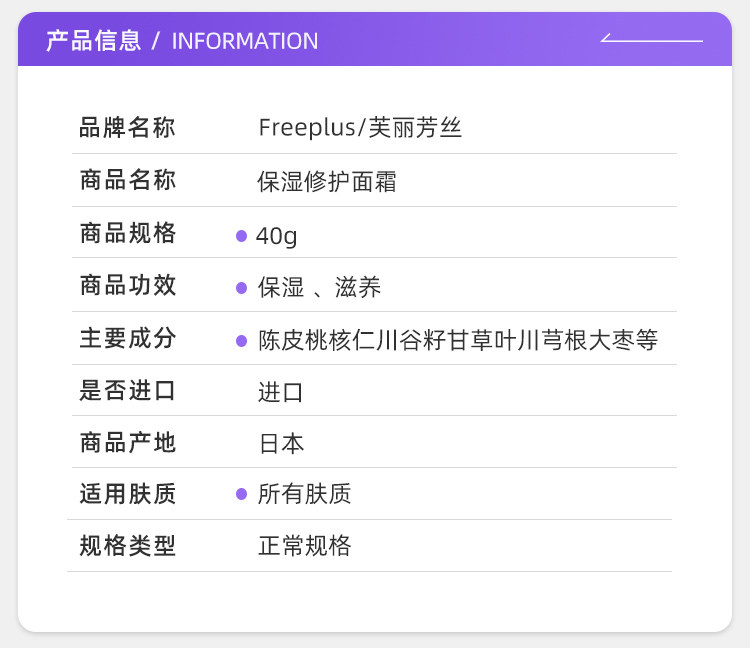Click the purple dot next to 所有肤质
The height and width of the screenshot is (648, 750).
(241, 494)
